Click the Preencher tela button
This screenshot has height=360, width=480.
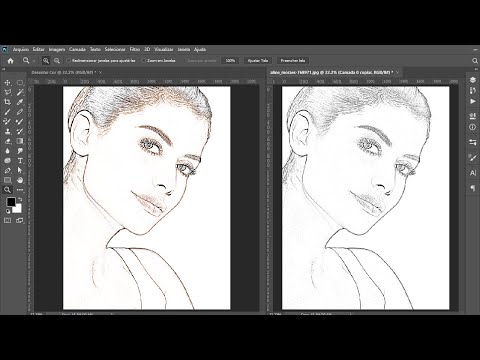tap(293, 61)
